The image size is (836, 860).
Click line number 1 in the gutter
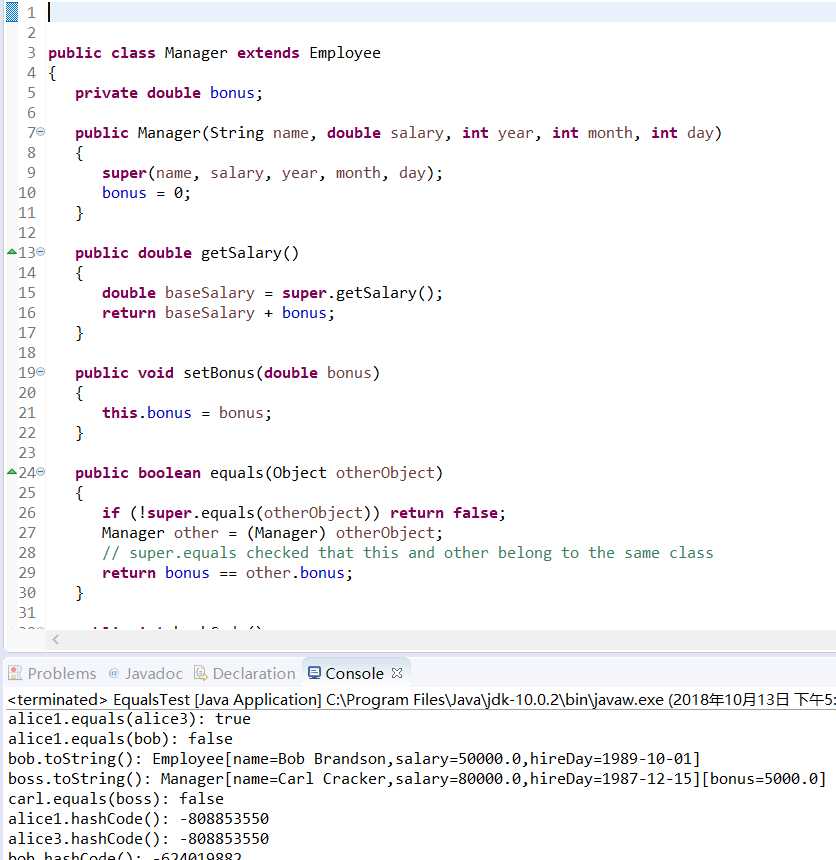[31, 13]
